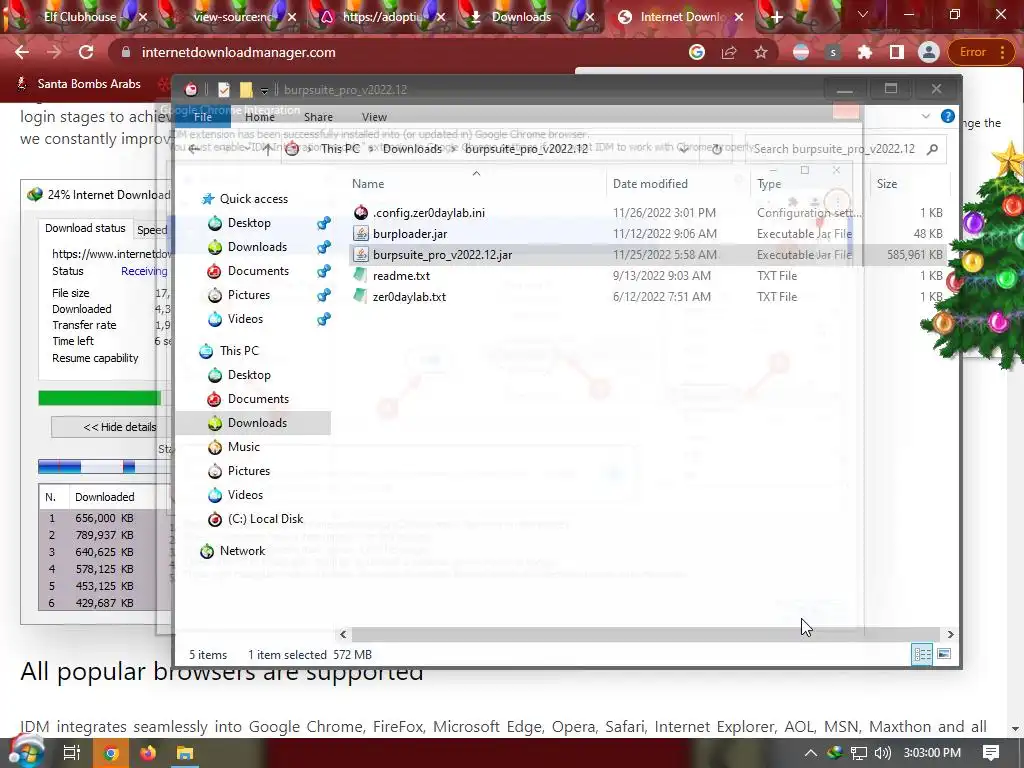Click the .config.zer0daylab.ini file icon
Screen dimensions: 1024x768
tap(360, 212)
